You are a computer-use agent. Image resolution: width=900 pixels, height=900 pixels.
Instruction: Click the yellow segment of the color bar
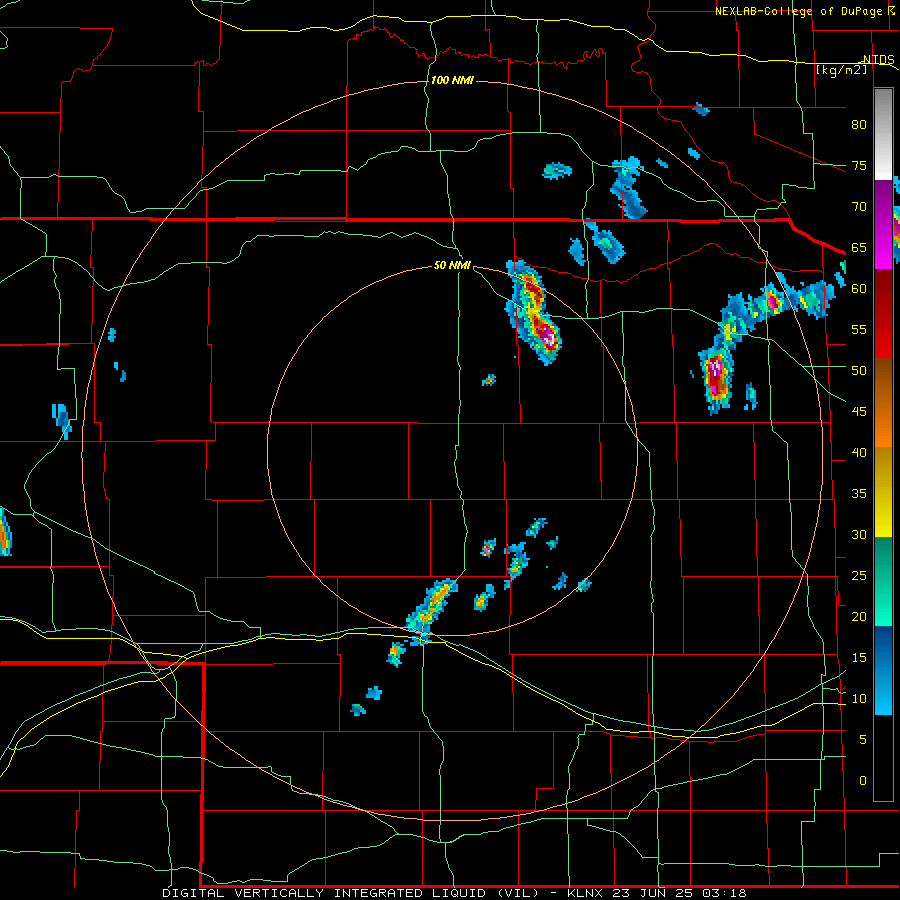[883, 492]
